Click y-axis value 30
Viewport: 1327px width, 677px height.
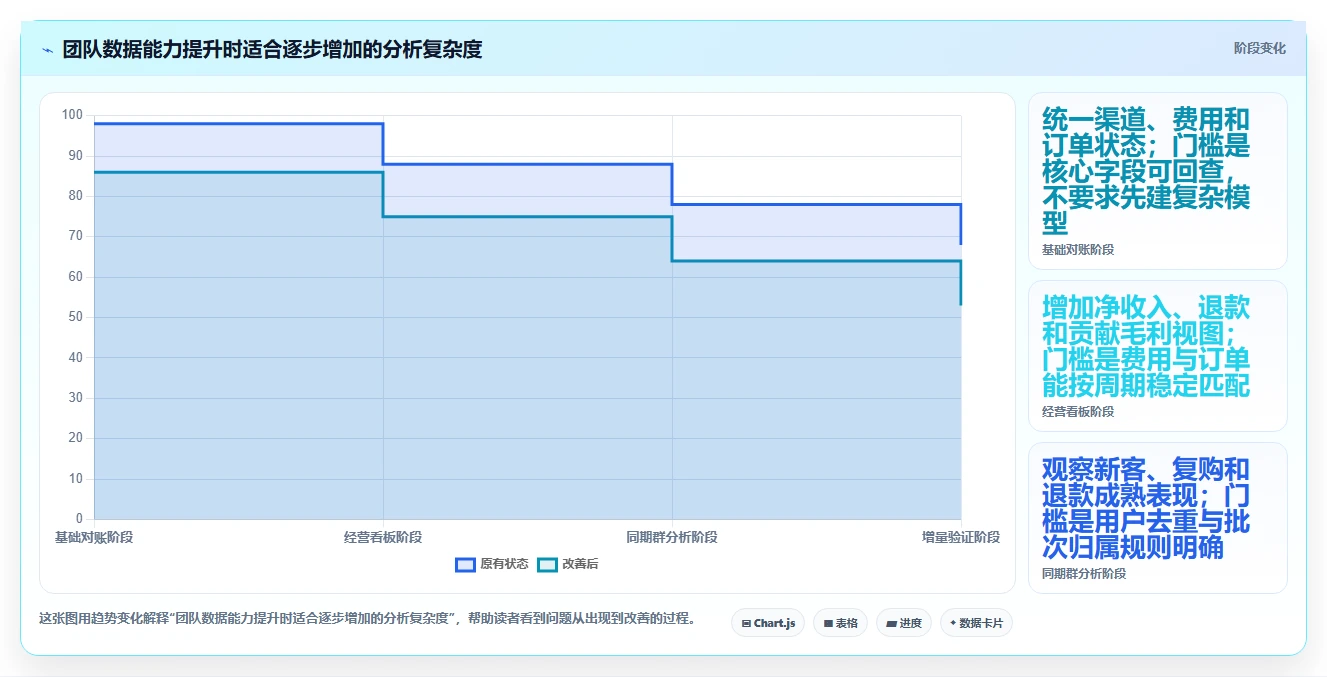tap(76, 398)
